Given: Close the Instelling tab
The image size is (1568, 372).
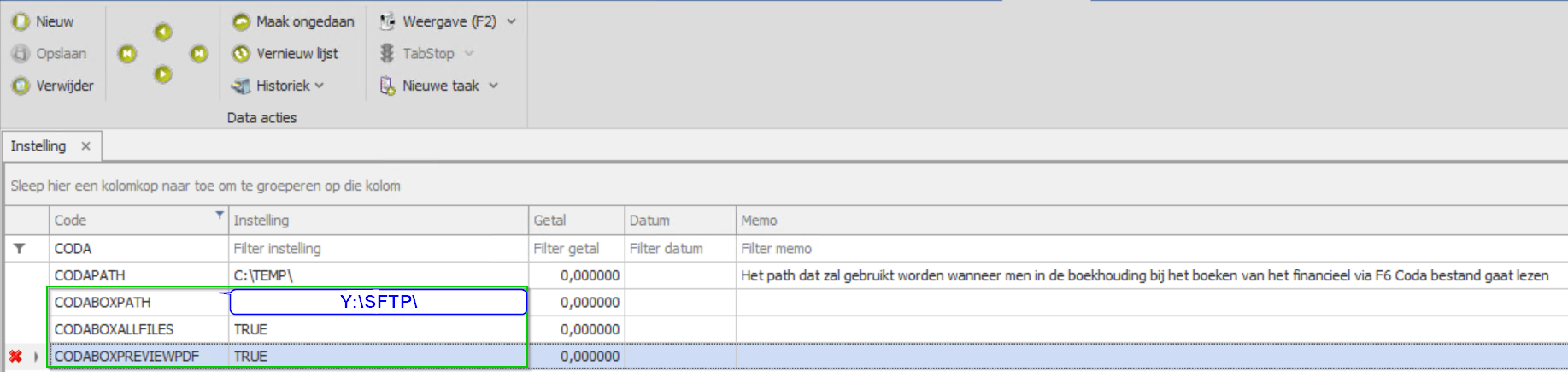Looking at the screenshot, I should click(86, 146).
